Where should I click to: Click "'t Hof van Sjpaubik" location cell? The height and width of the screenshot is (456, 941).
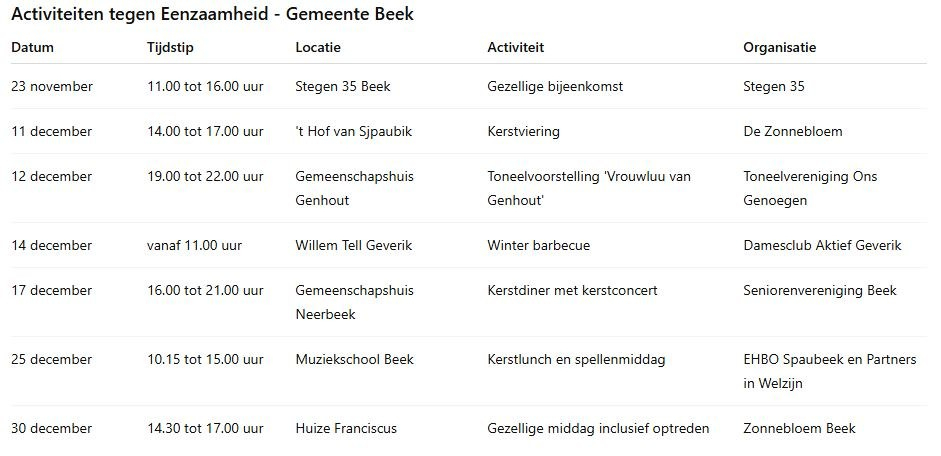point(348,131)
